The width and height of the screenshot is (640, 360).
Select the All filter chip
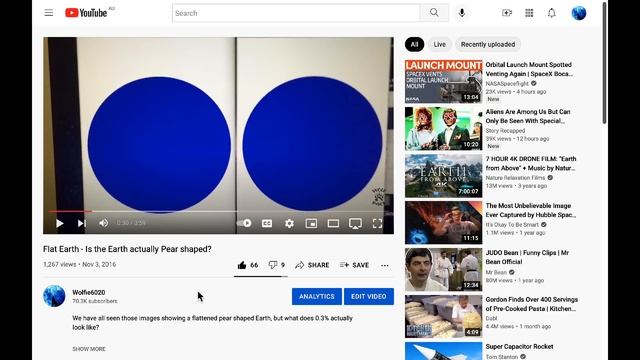pyautogui.click(x=414, y=44)
